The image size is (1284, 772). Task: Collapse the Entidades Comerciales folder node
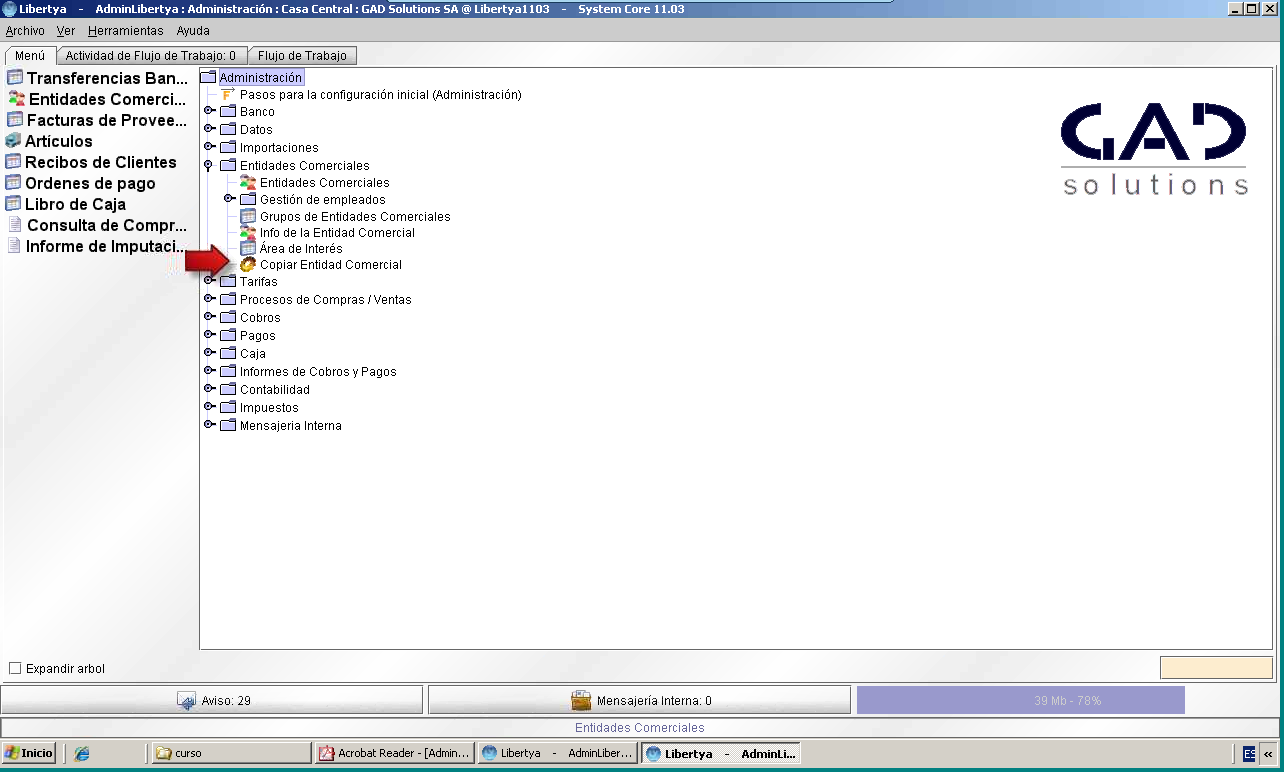click(x=208, y=166)
